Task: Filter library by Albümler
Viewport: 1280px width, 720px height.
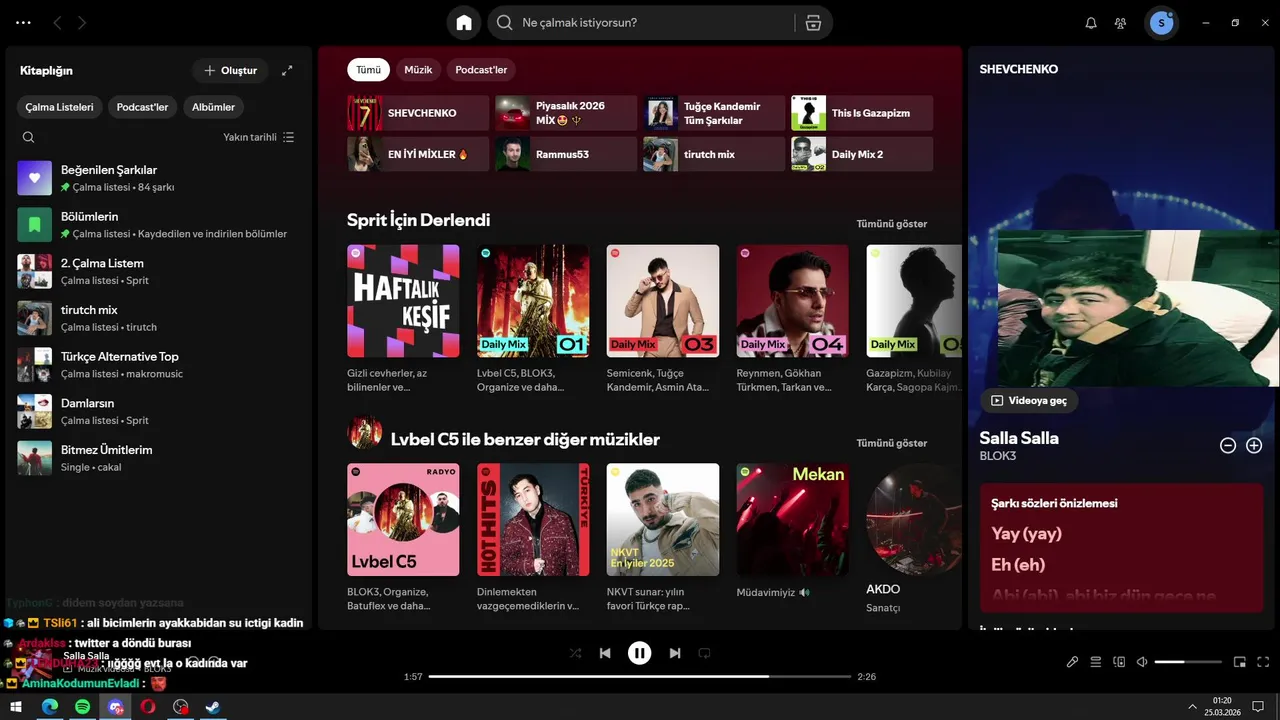Action: tap(213, 107)
